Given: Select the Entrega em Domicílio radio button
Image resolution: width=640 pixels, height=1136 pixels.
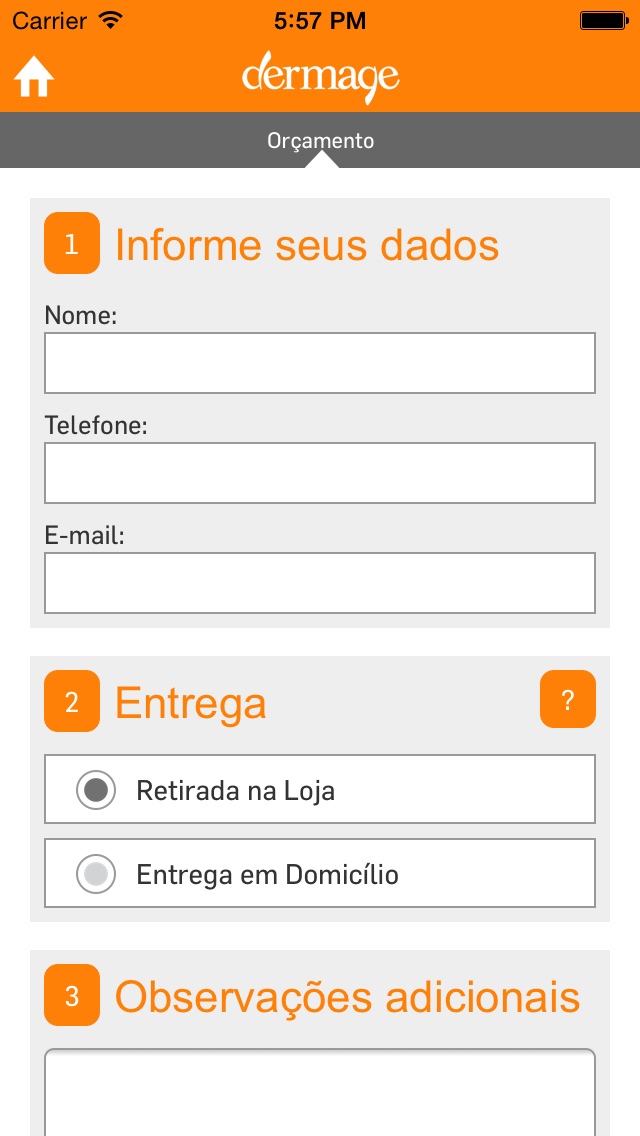Looking at the screenshot, I should 96,874.
